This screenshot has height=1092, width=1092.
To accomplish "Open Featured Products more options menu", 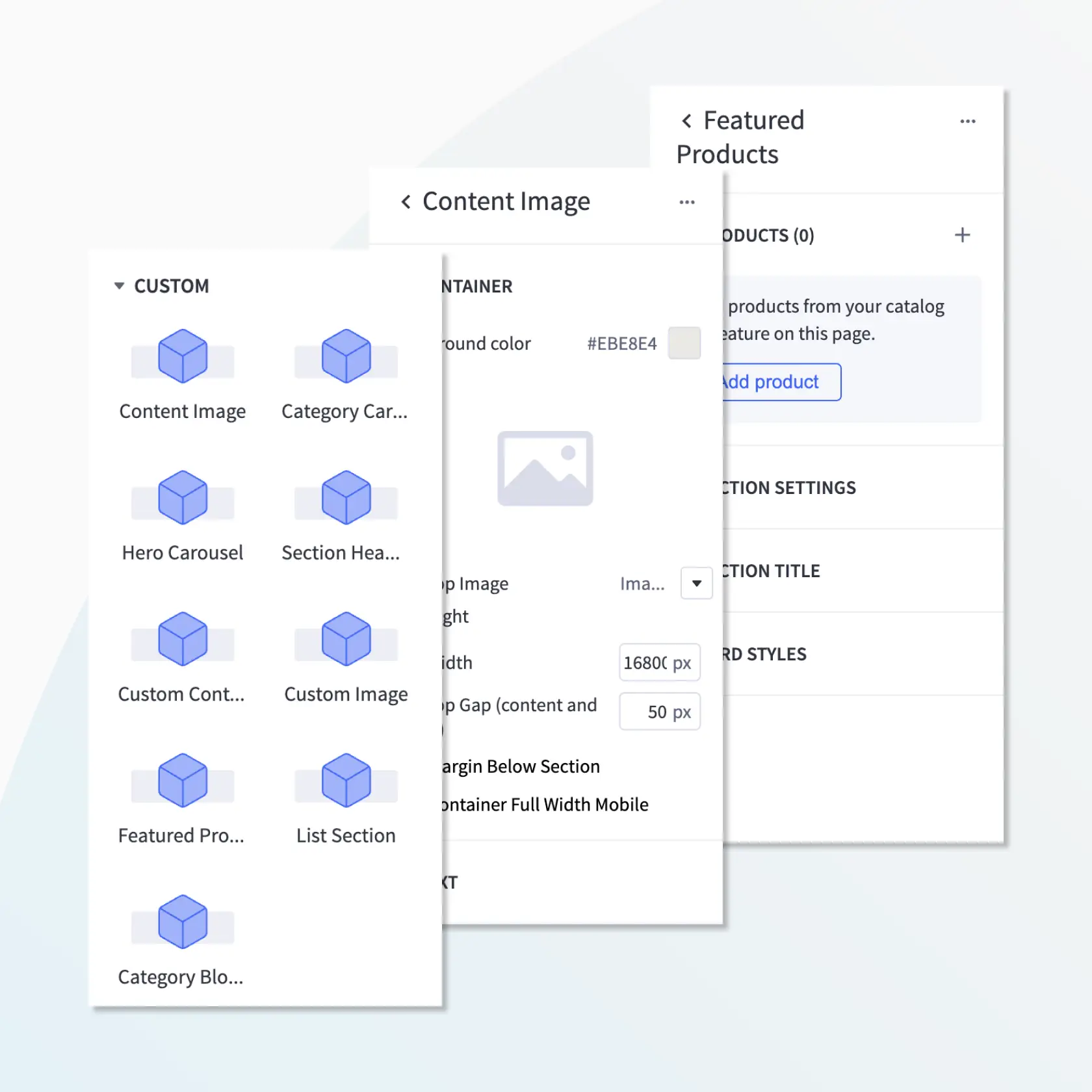I will (x=967, y=122).
